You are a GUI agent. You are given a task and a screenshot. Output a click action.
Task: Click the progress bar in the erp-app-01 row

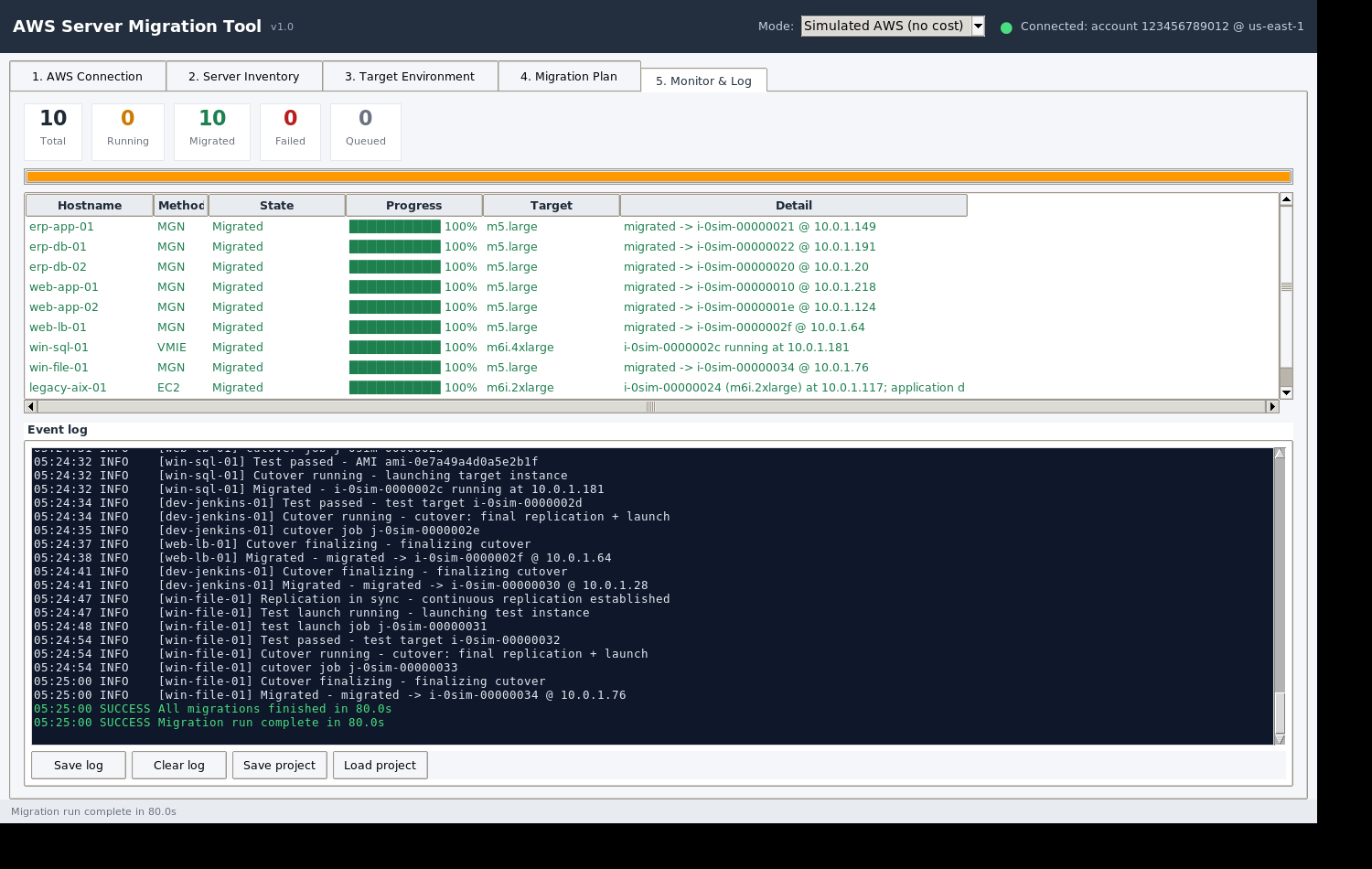[x=395, y=227]
